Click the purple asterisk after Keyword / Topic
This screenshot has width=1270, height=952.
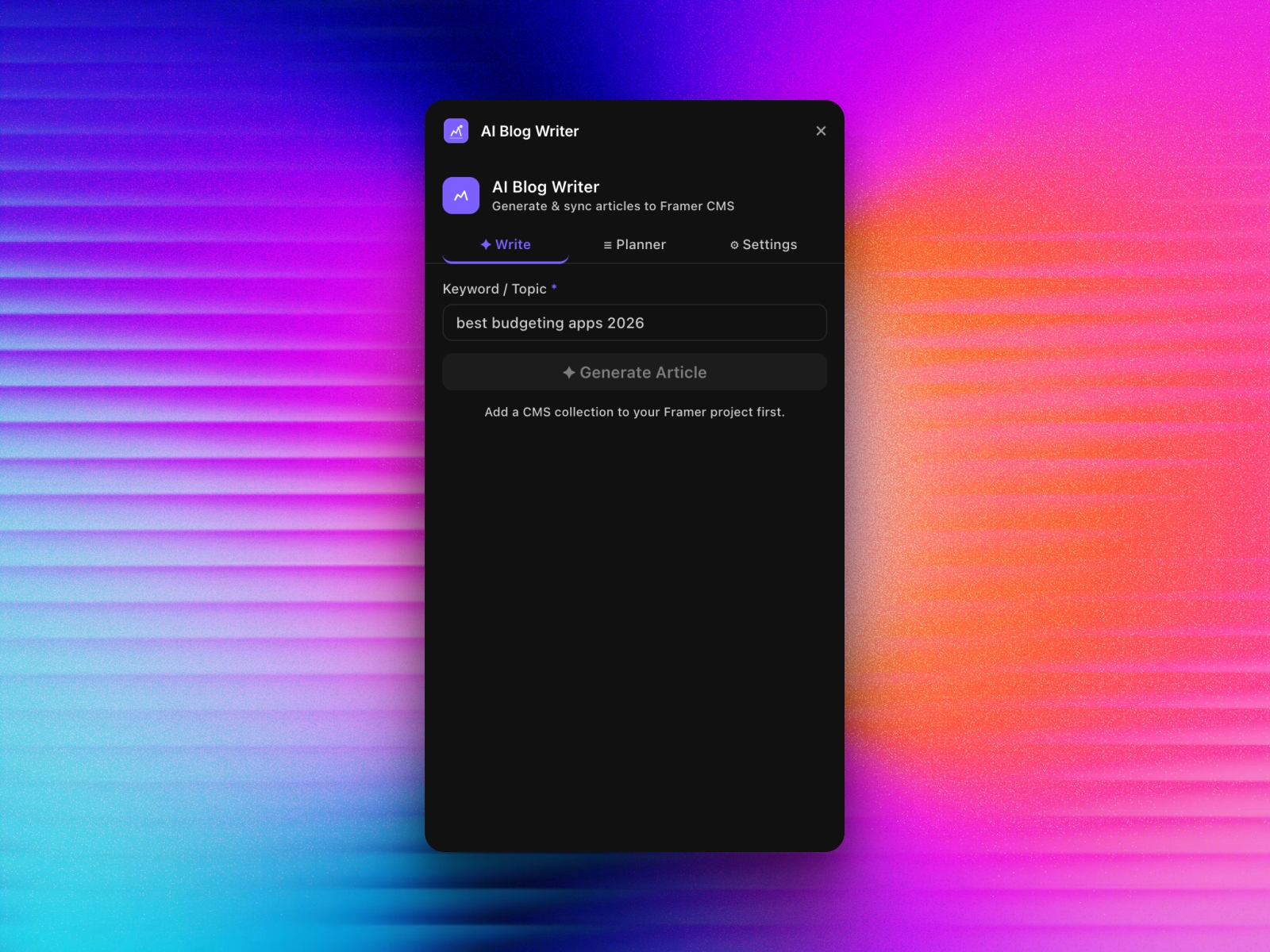click(x=554, y=288)
